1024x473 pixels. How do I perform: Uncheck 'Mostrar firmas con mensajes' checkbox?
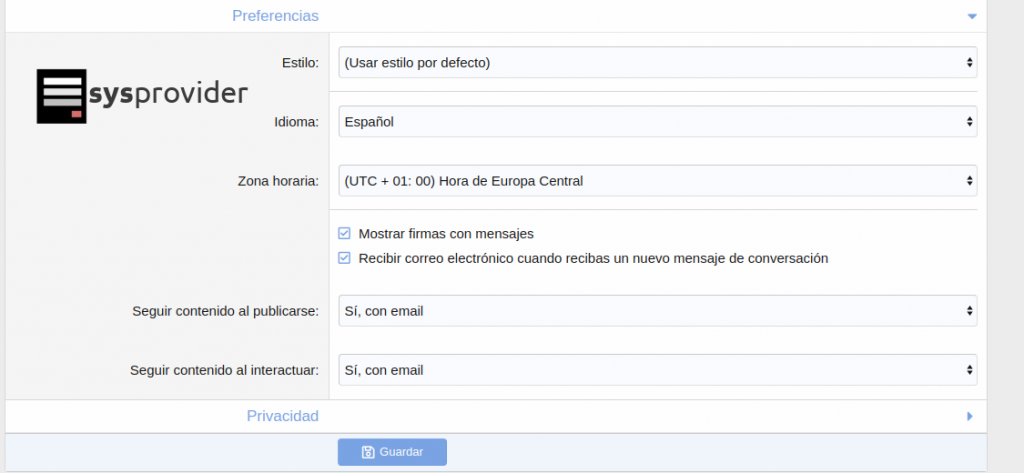pos(345,234)
